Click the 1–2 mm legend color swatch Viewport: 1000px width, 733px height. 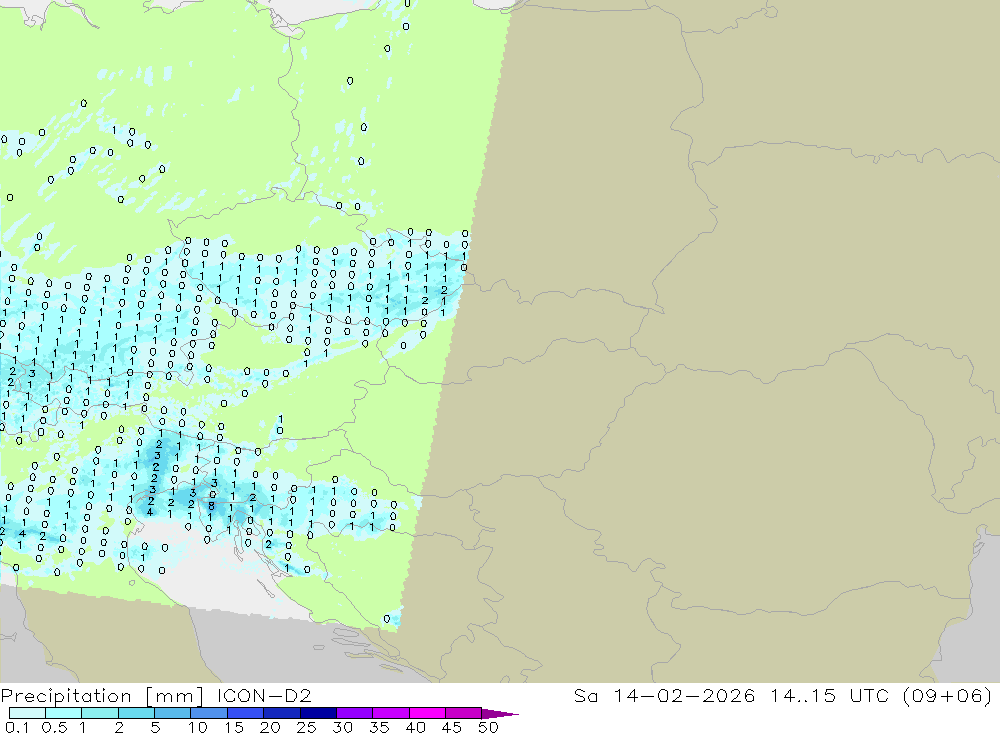[x=99, y=713]
